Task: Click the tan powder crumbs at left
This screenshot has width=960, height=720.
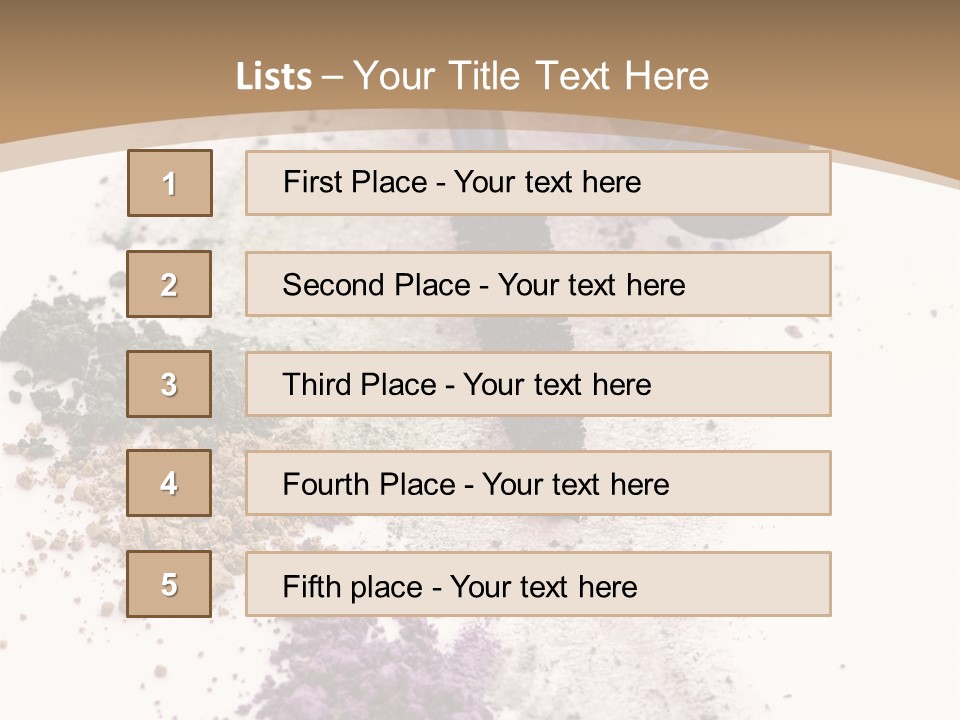Action: 70,500
